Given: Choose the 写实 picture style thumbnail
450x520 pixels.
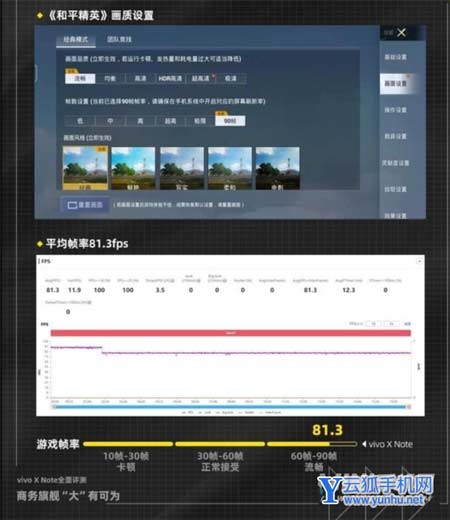Looking at the screenshot, I should click(x=182, y=168).
